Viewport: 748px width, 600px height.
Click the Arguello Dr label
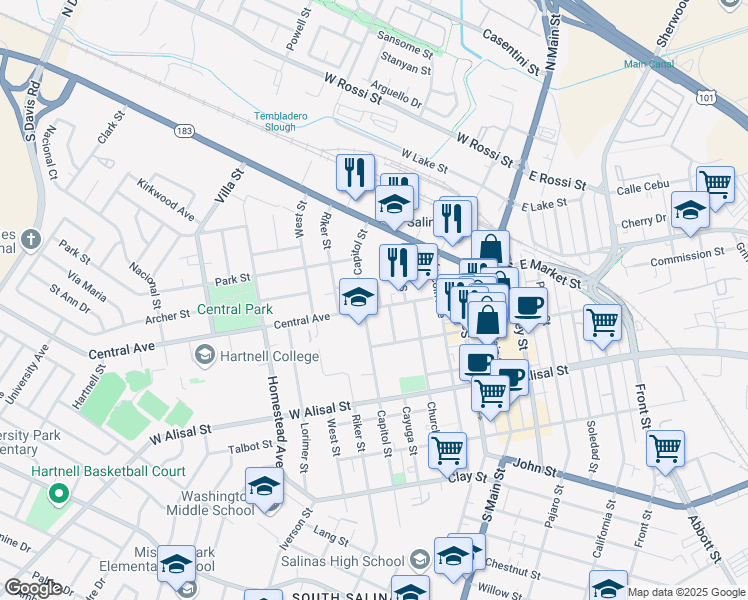(396, 94)
